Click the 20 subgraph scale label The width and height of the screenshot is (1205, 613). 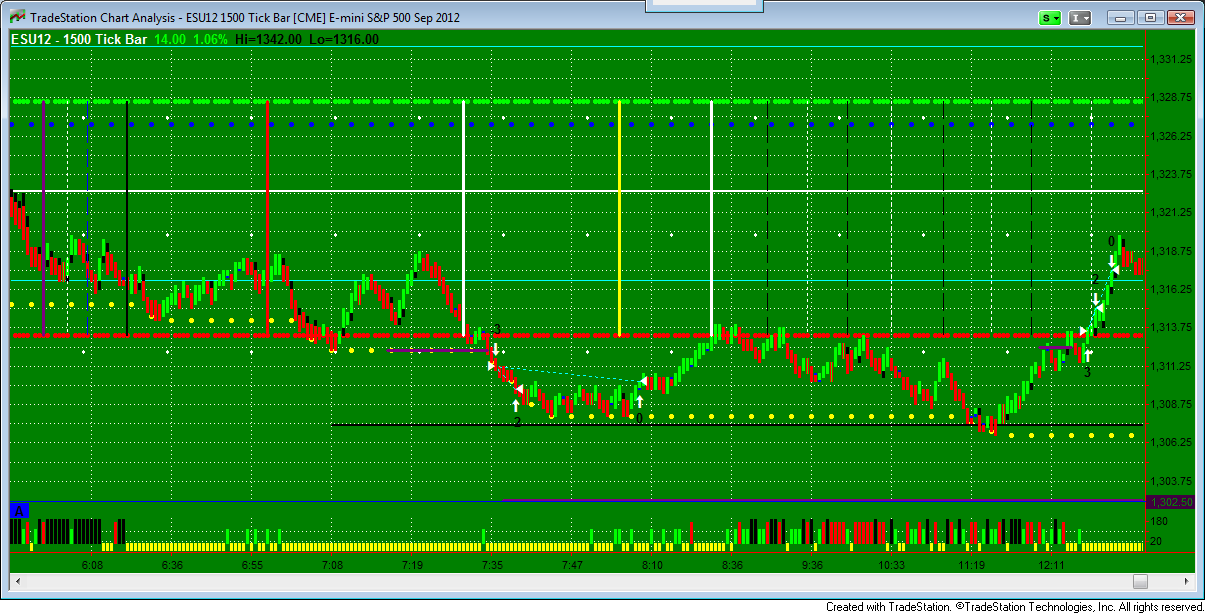pos(1157,541)
